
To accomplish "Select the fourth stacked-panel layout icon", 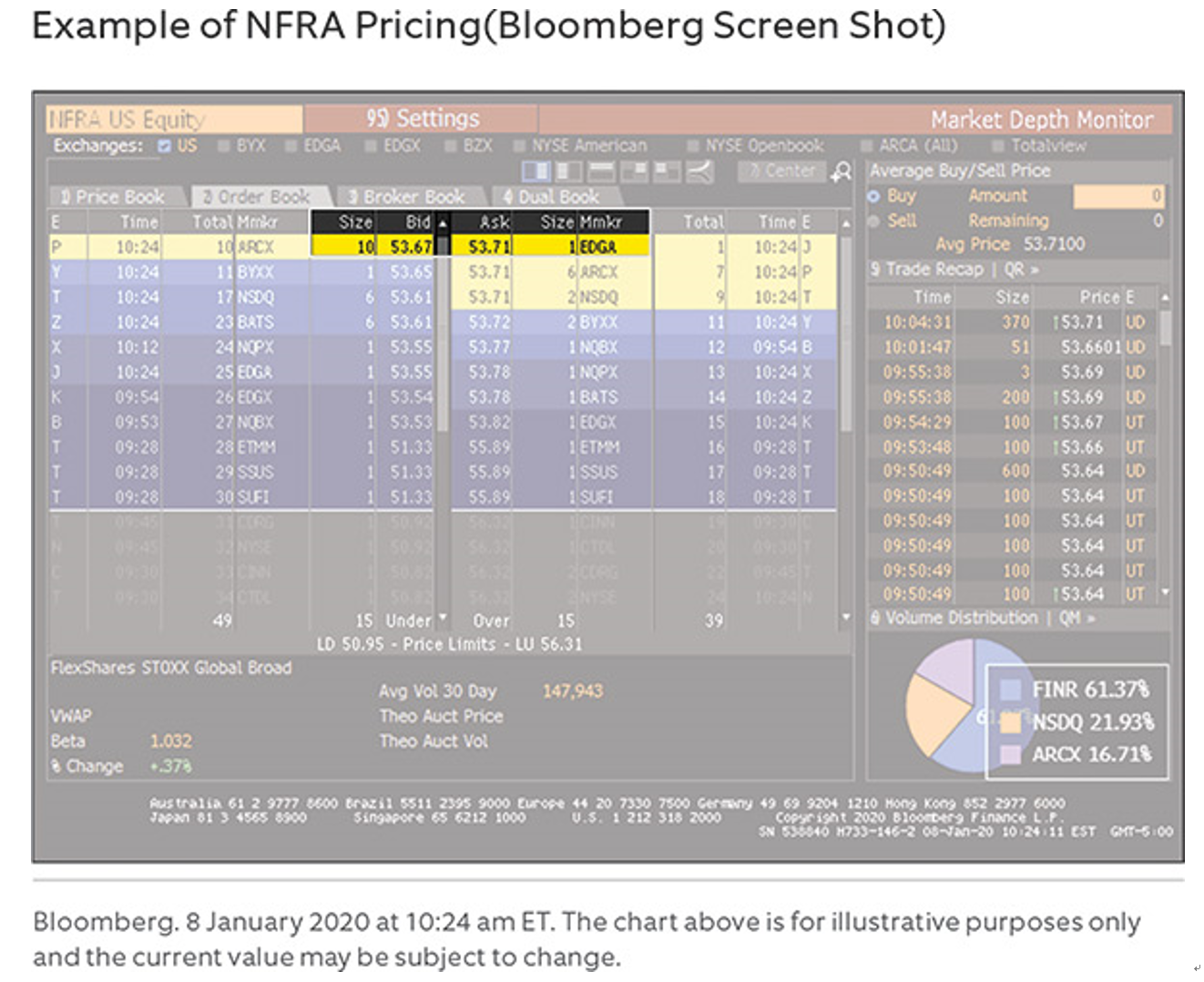I will pyautogui.click(x=634, y=171).
